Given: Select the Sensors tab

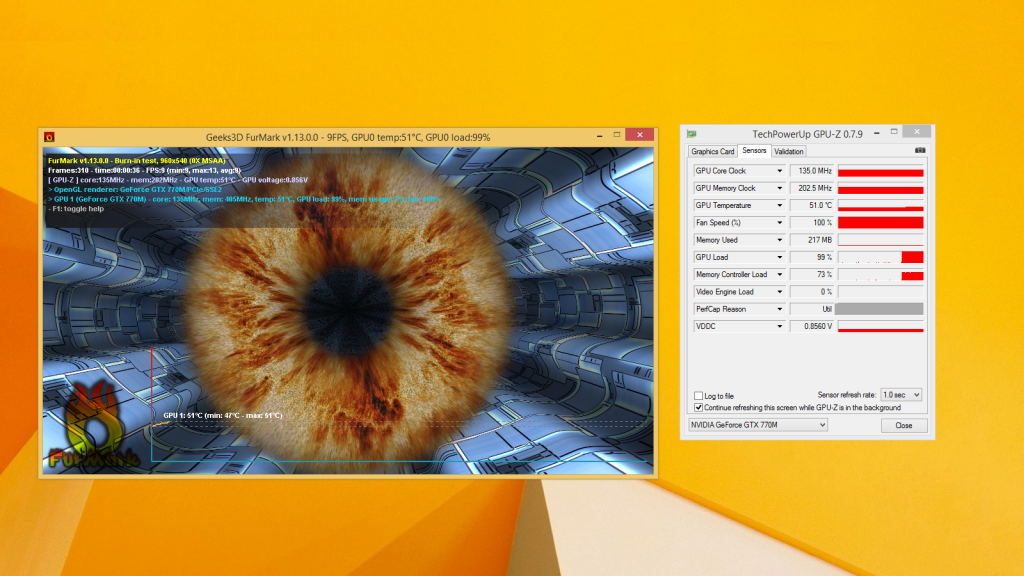Looking at the screenshot, I should click(x=754, y=151).
